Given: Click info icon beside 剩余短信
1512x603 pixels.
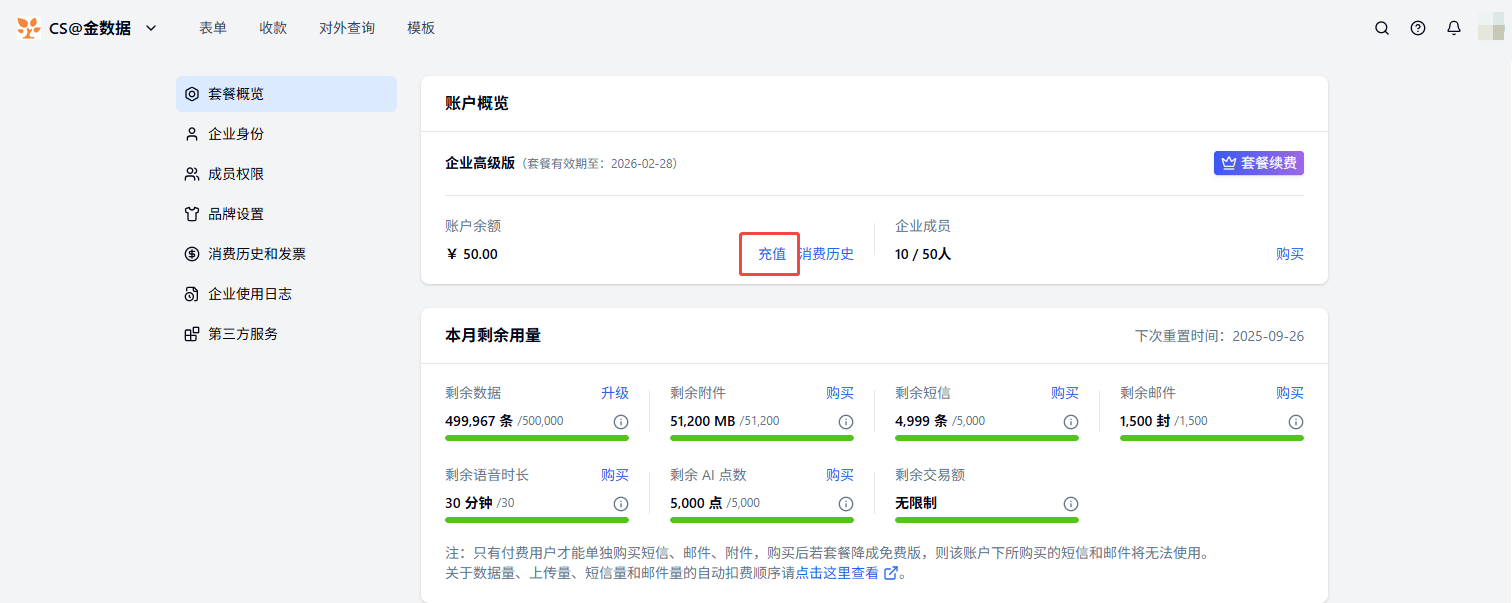Looking at the screenshot, I should click(x=1070, y=422).
